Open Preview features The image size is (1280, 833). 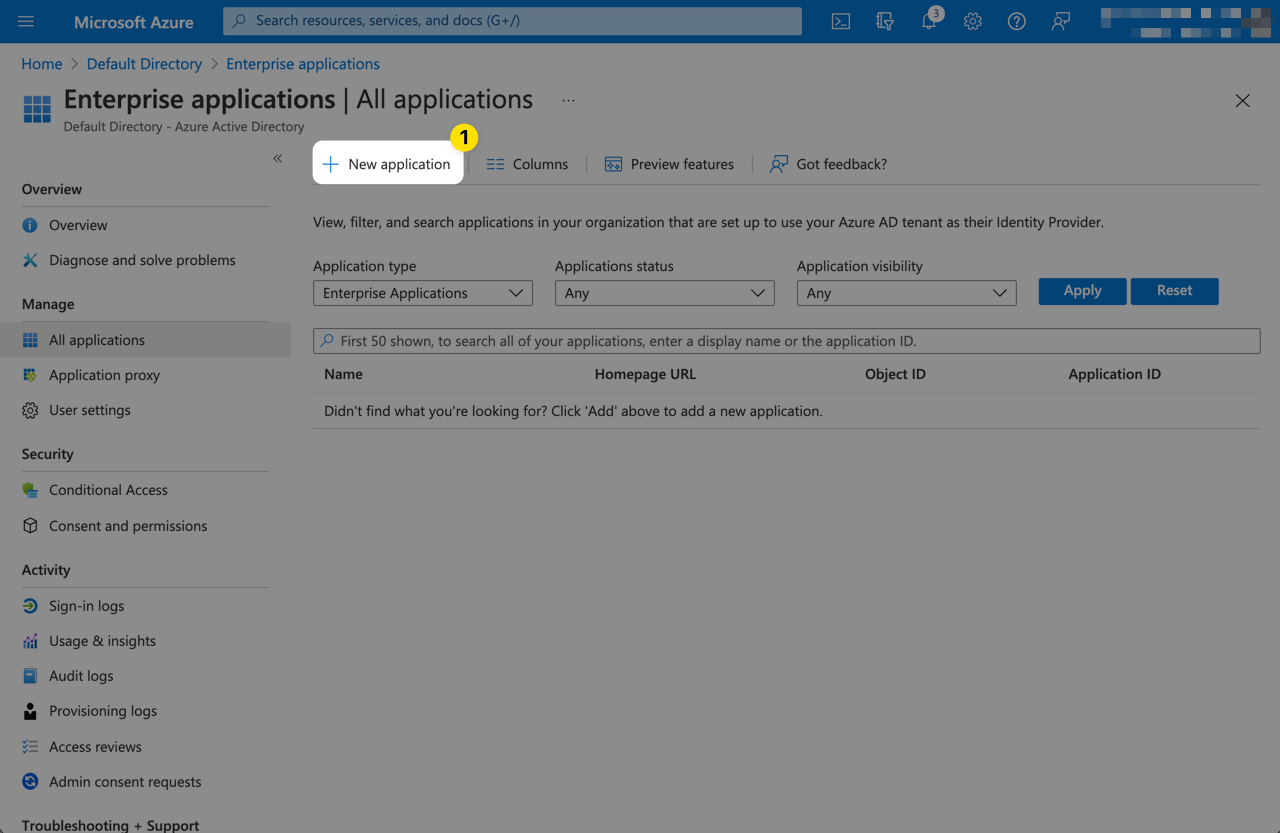[669, 164]
